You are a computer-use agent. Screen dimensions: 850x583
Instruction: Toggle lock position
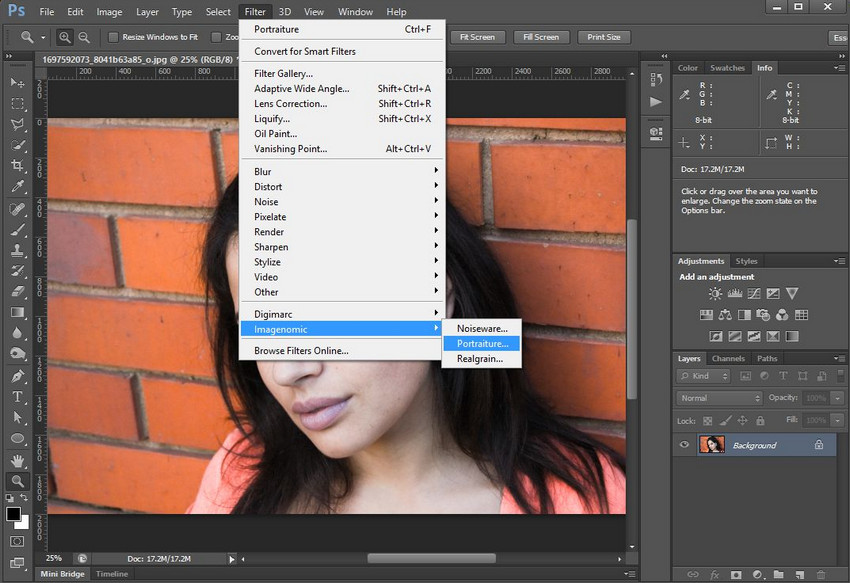tap(743, 420)
